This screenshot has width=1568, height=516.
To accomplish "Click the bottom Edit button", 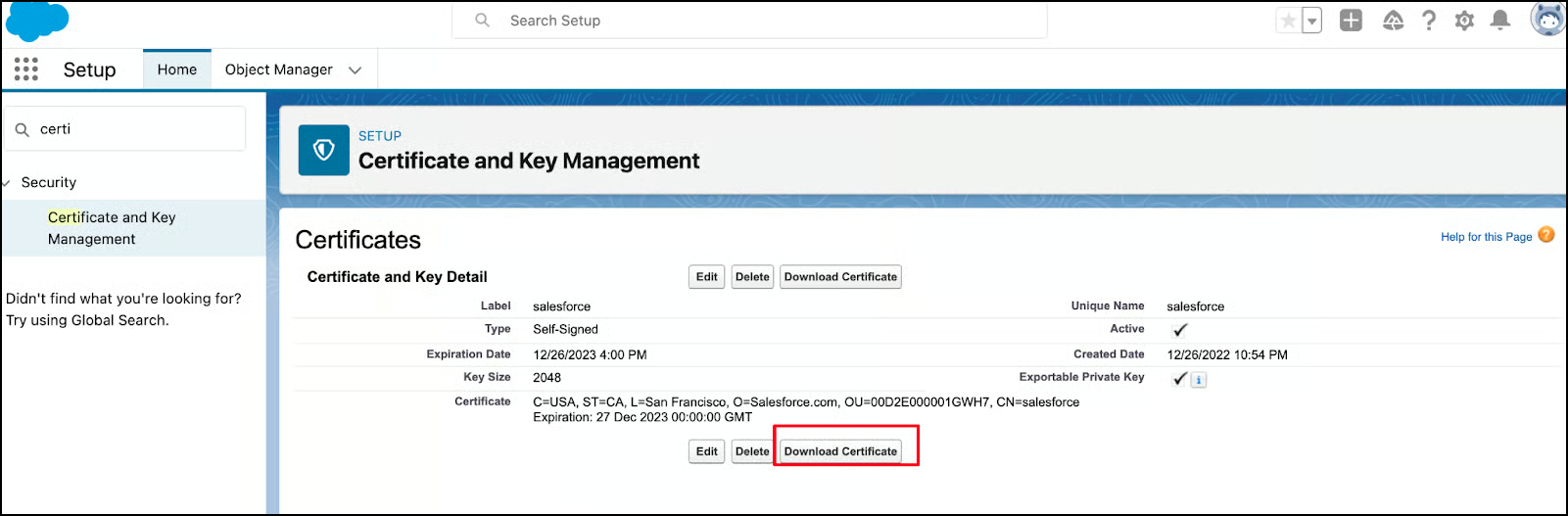I will pos(707,451).
